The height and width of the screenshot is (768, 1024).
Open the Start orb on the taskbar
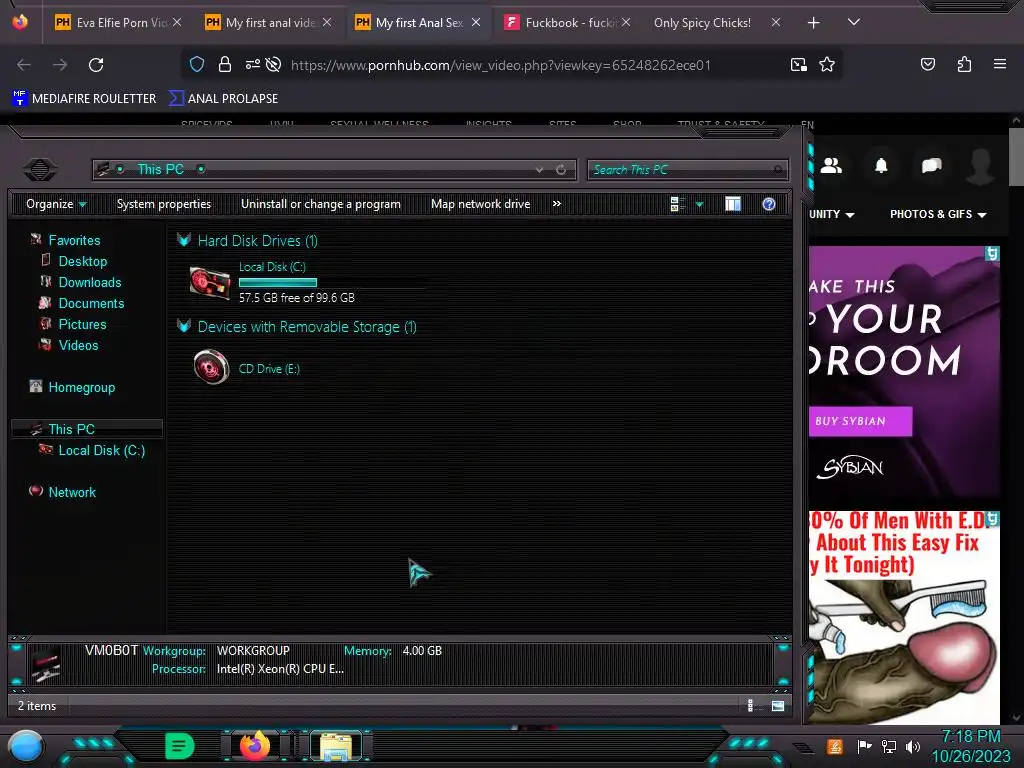25,747
